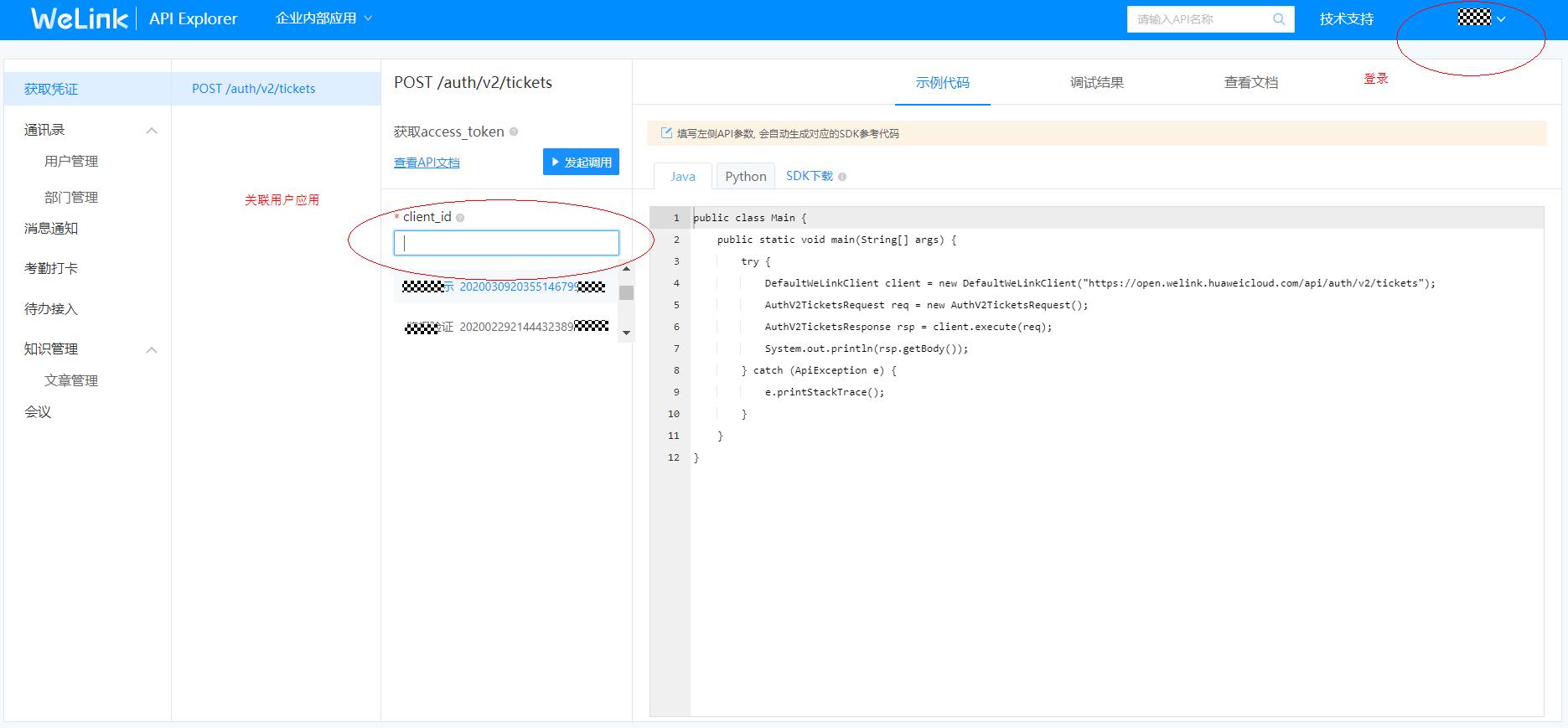Open 消息通知 in the sidebar
Image resolution: width=1568 pixels, height=728 pixels.
tap(51, 229)
